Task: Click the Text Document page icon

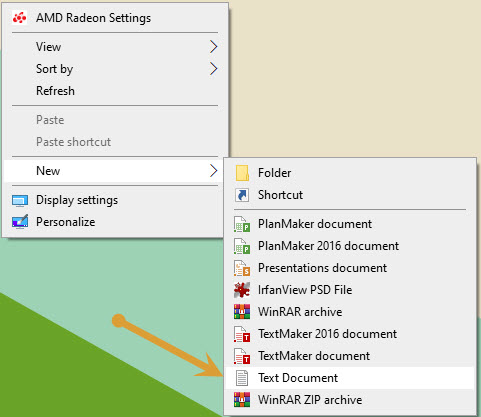Action: click(x=242, y=378)
